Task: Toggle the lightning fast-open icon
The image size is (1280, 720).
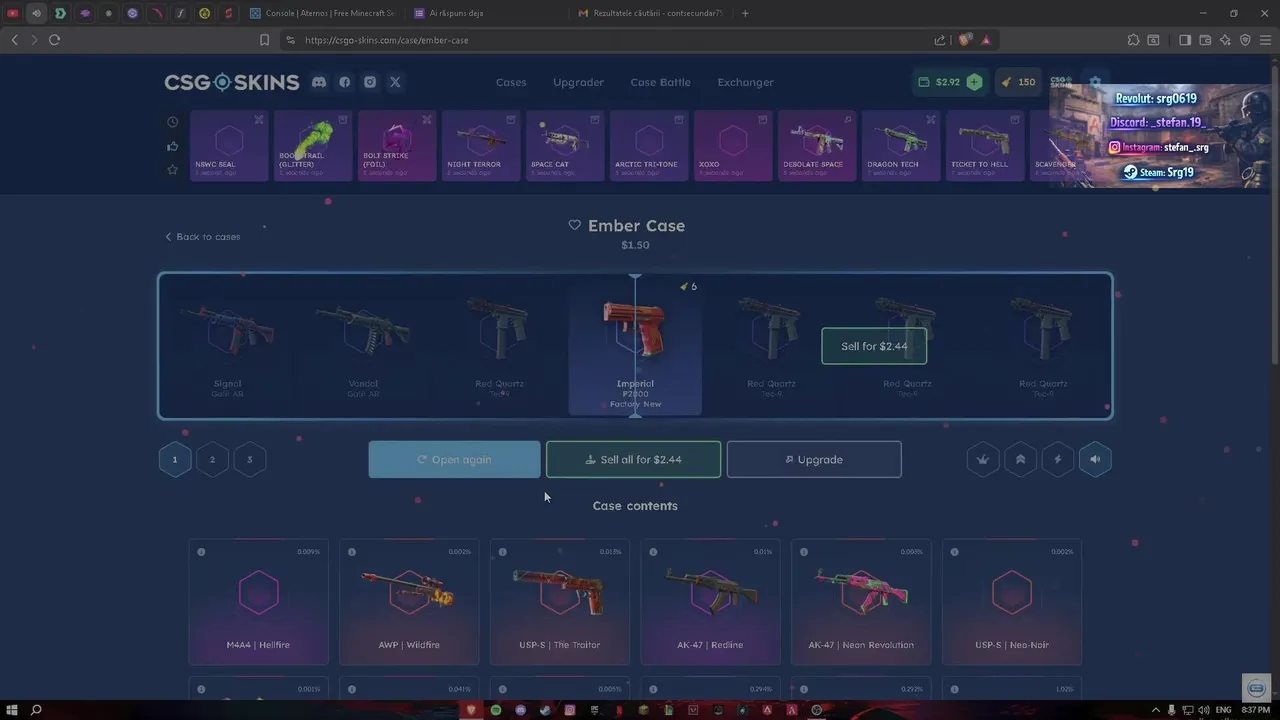Action: click(x=1058, y=459)
